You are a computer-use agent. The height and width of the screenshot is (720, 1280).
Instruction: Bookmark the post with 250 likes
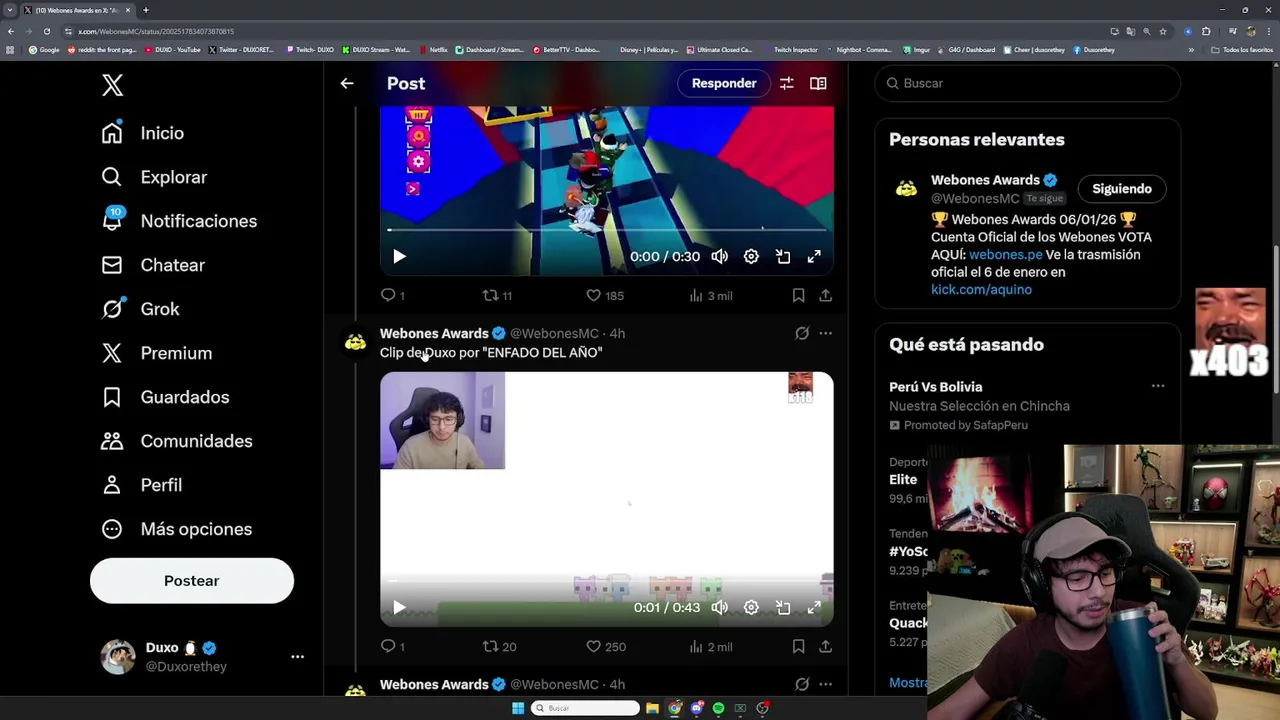(798, 647)
